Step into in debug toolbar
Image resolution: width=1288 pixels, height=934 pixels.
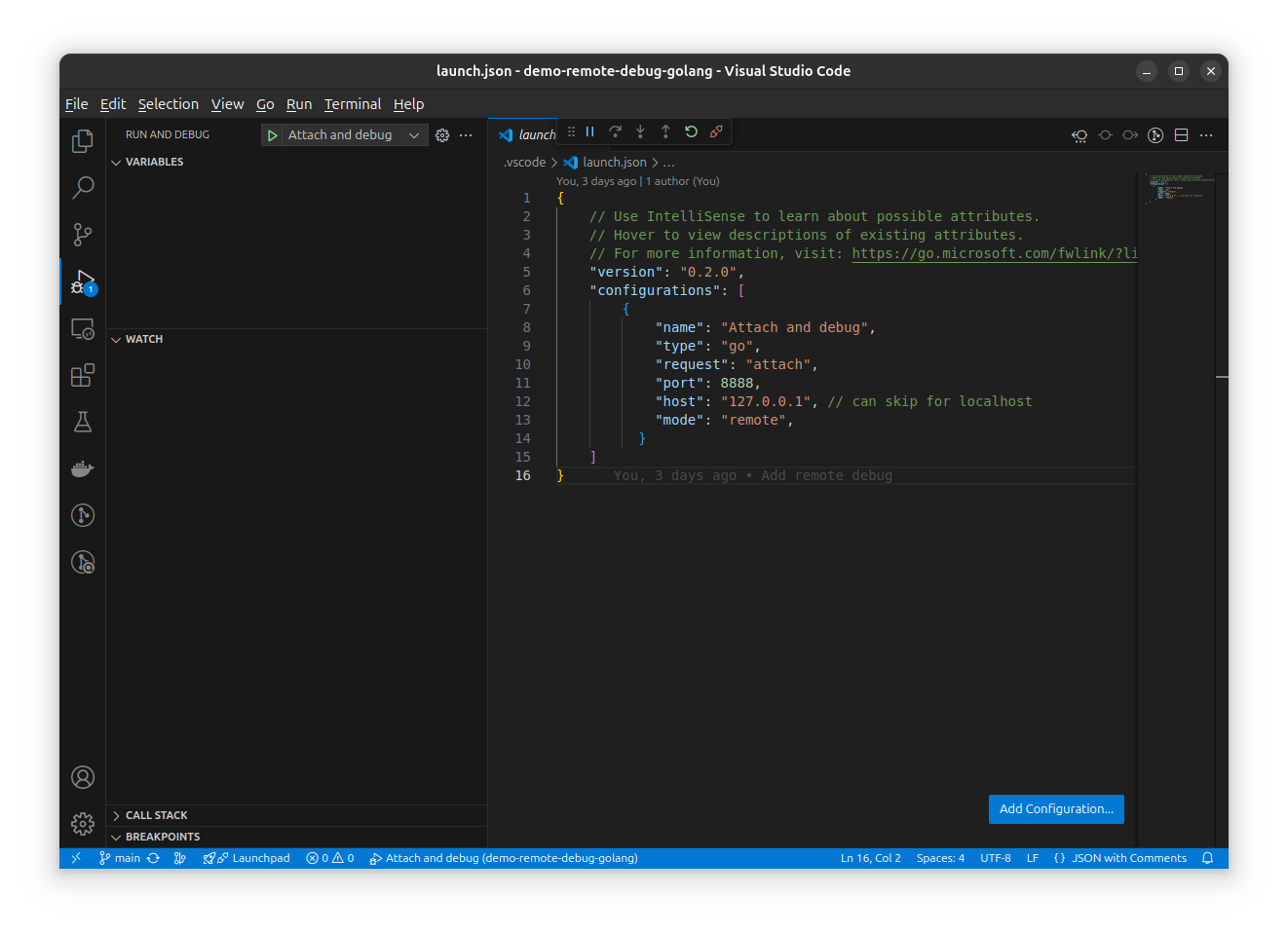[640, 131]
